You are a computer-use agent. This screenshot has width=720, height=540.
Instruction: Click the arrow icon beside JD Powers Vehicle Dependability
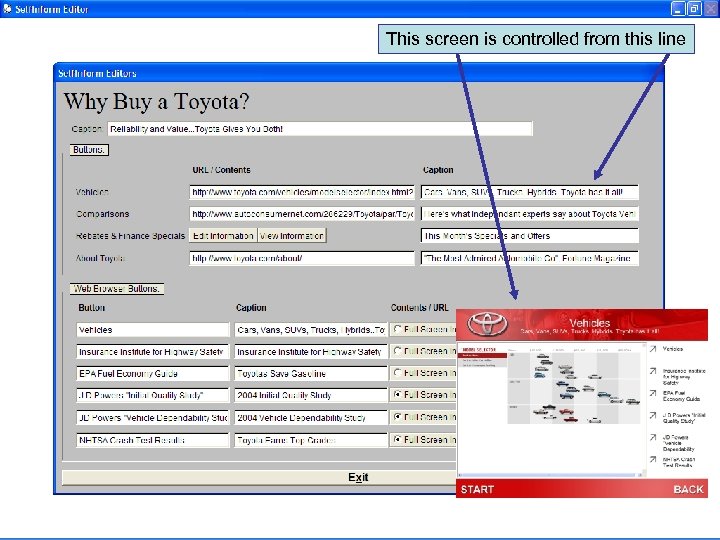coord(653,437)
